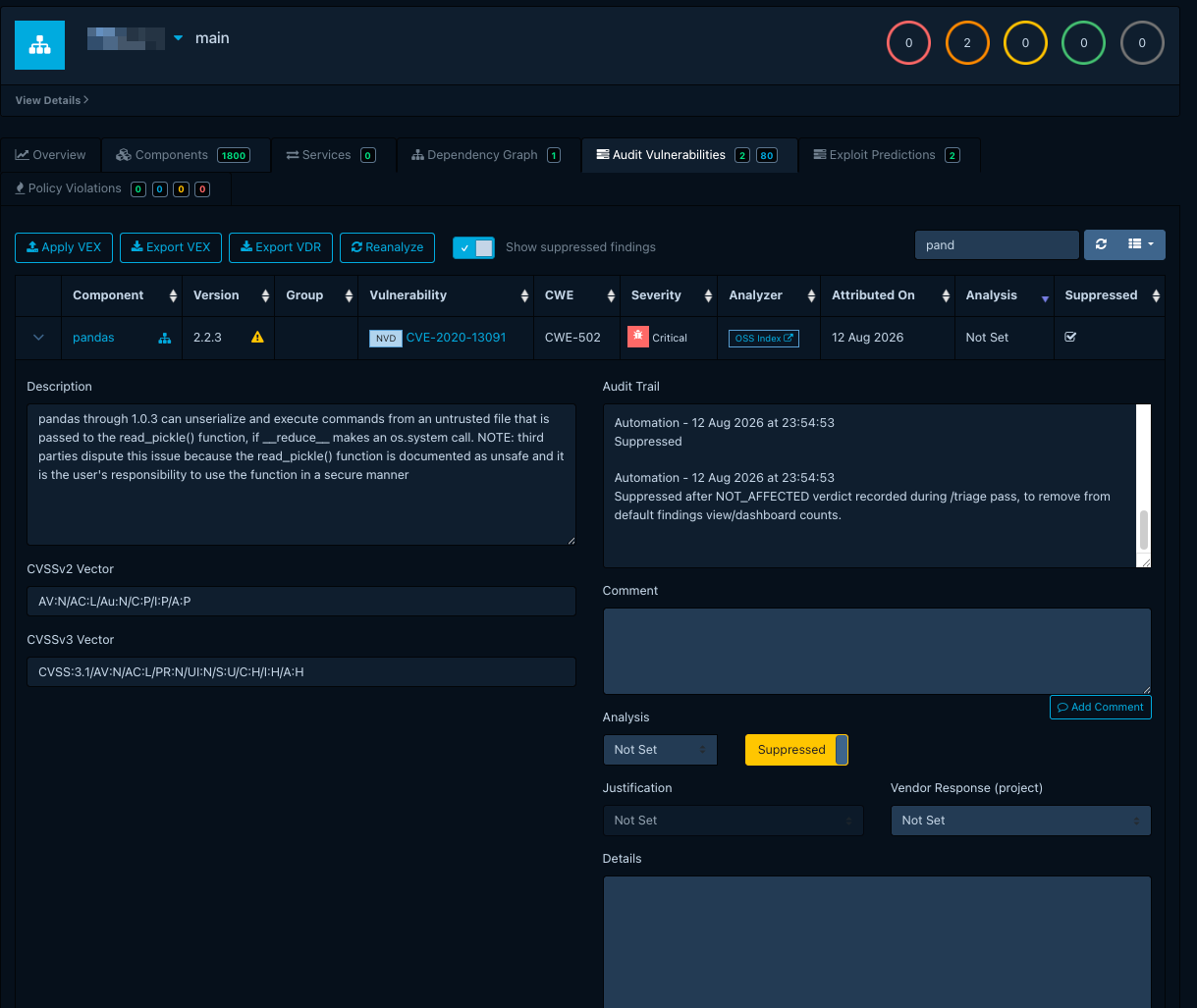Click the Critical severity bug icon
The height and width of the screenshot is (1008, 1197).
coord(638,337)
